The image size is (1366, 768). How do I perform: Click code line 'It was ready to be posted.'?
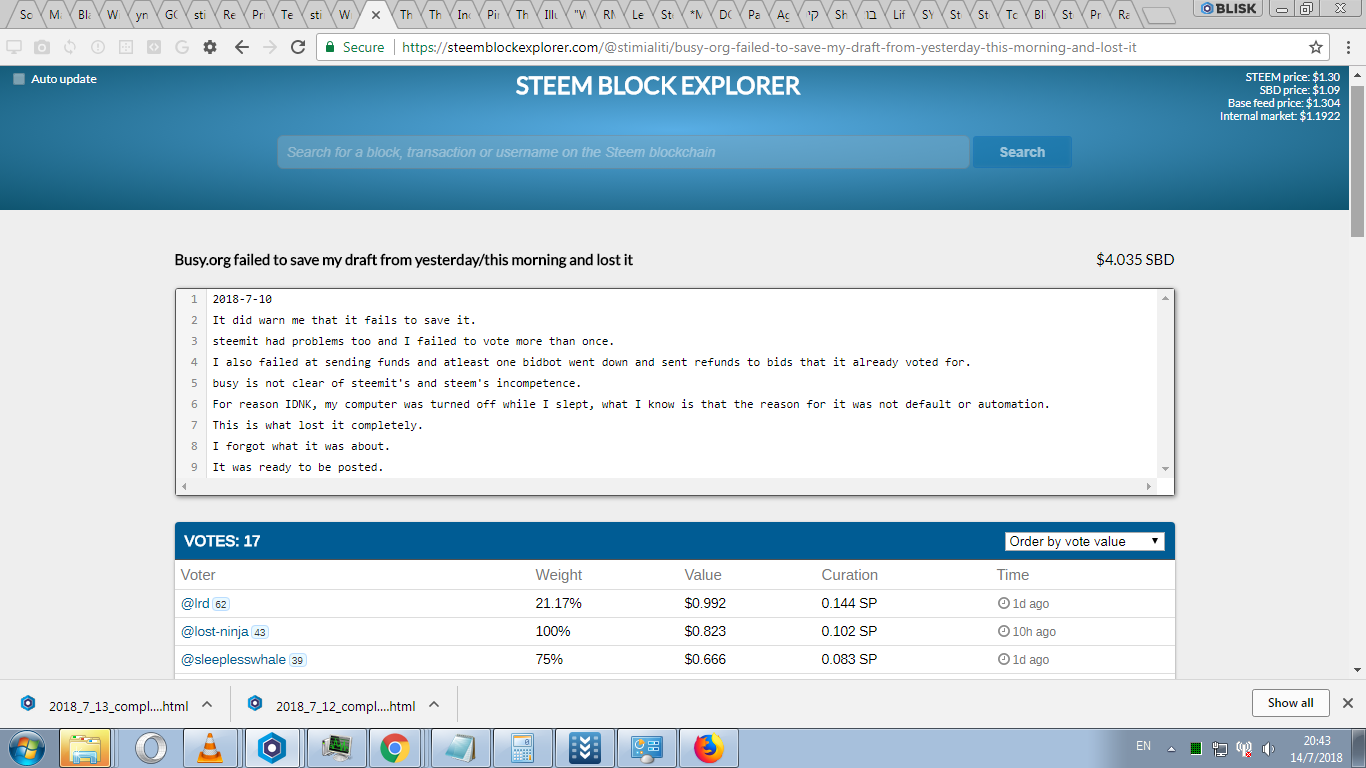298,467
